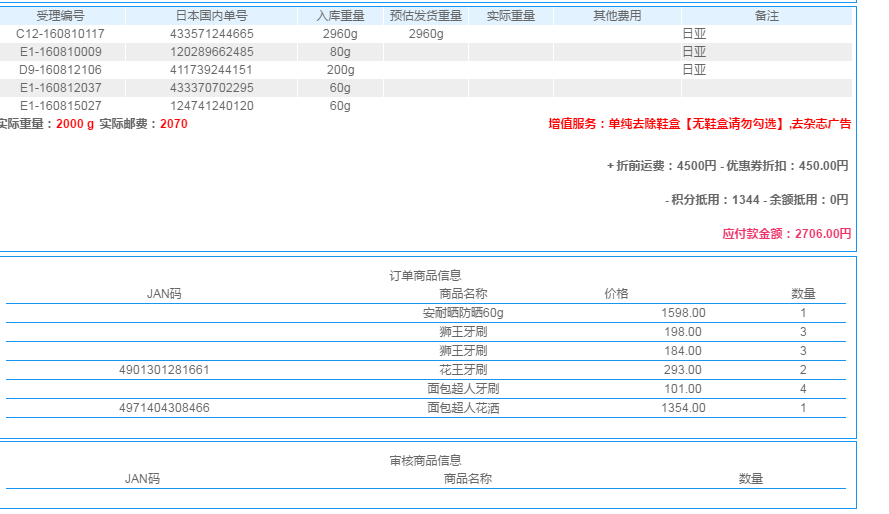Image resolution: width=889 pixels, height=514 pixels.
Task: Select product 面包超人花洒
Action: tap(463, 408)
